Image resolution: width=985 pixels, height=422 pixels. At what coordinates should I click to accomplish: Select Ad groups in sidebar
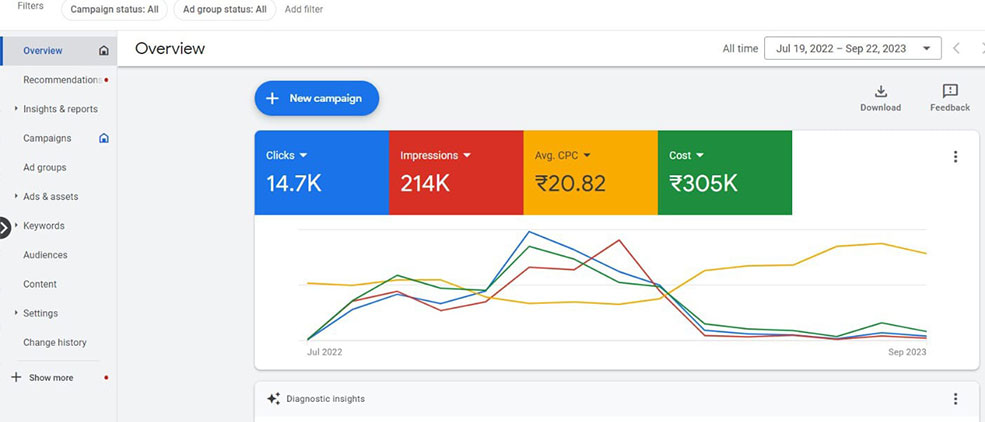45,168
